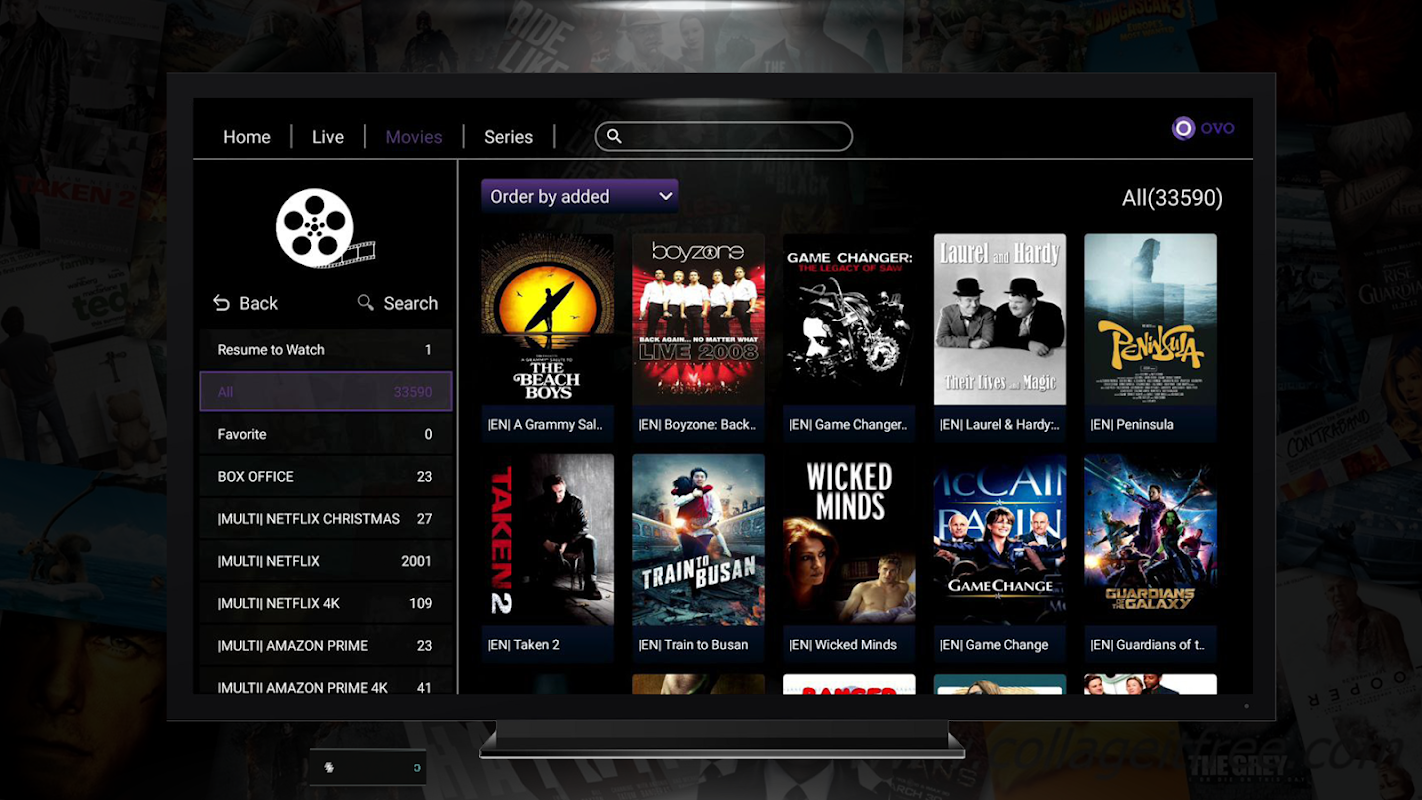Select the All 33590 category
The width and height of the screenshot is (1422, 800).
(x=326, y=392)
